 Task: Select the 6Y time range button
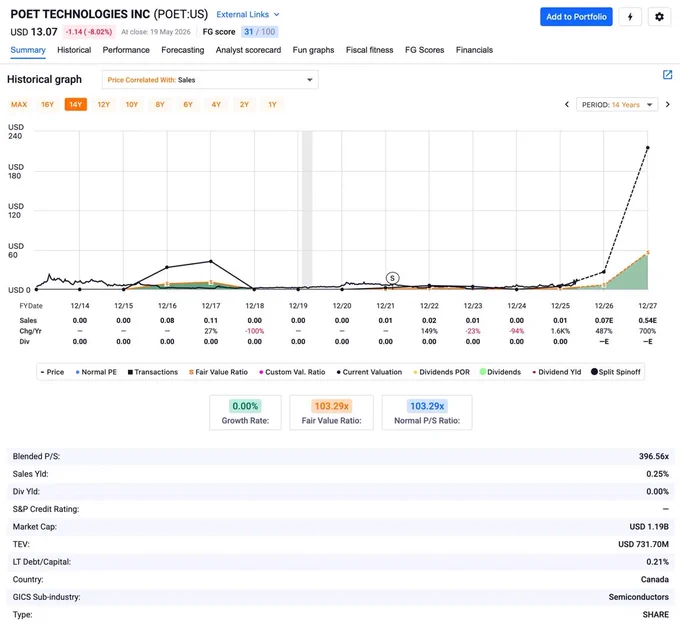[x=188, y=104]
